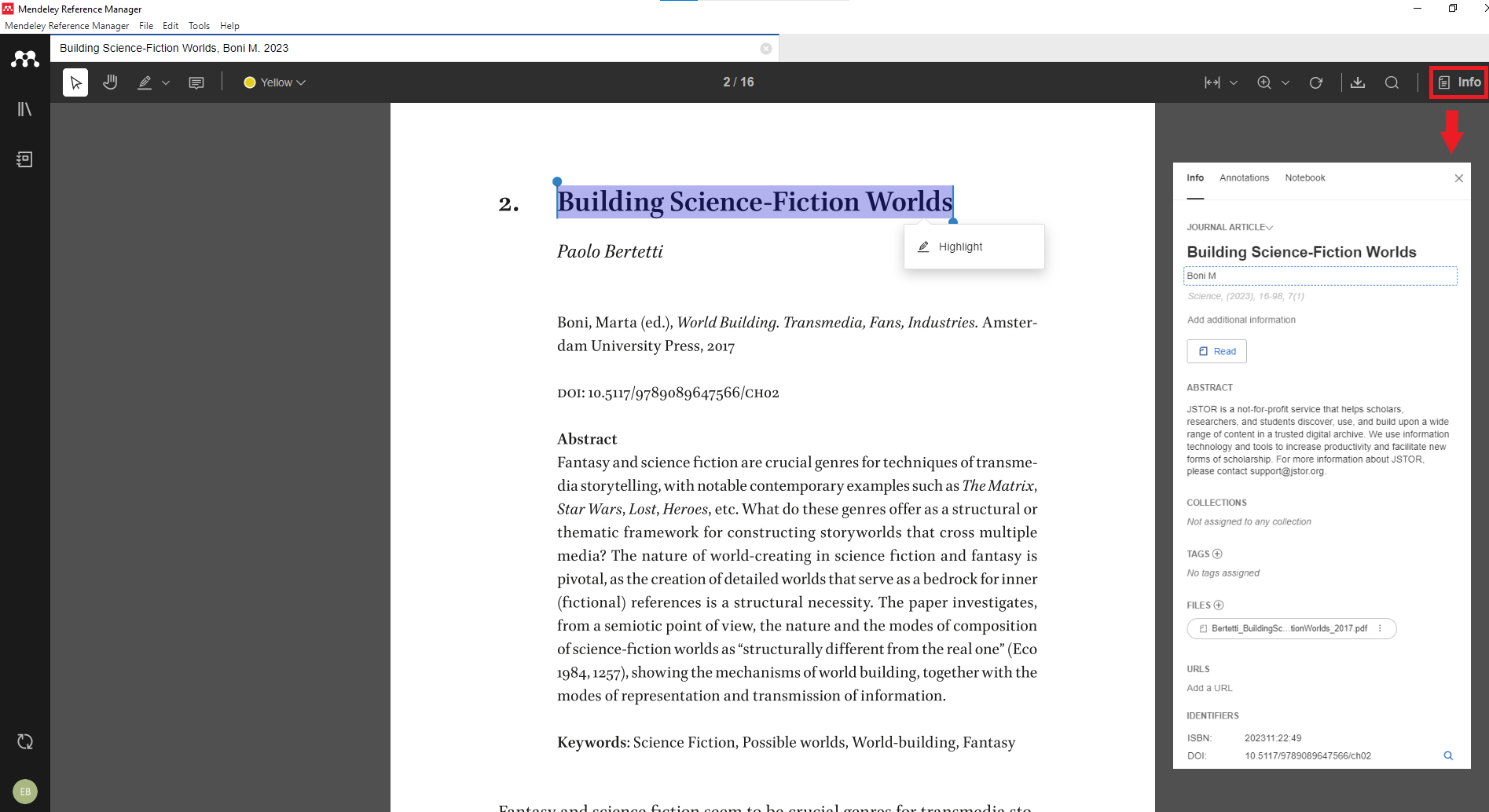Sync library with the refresh icon
This screenshot has height=812, width=1489.
pyautogui.click(x=25, y=741)
